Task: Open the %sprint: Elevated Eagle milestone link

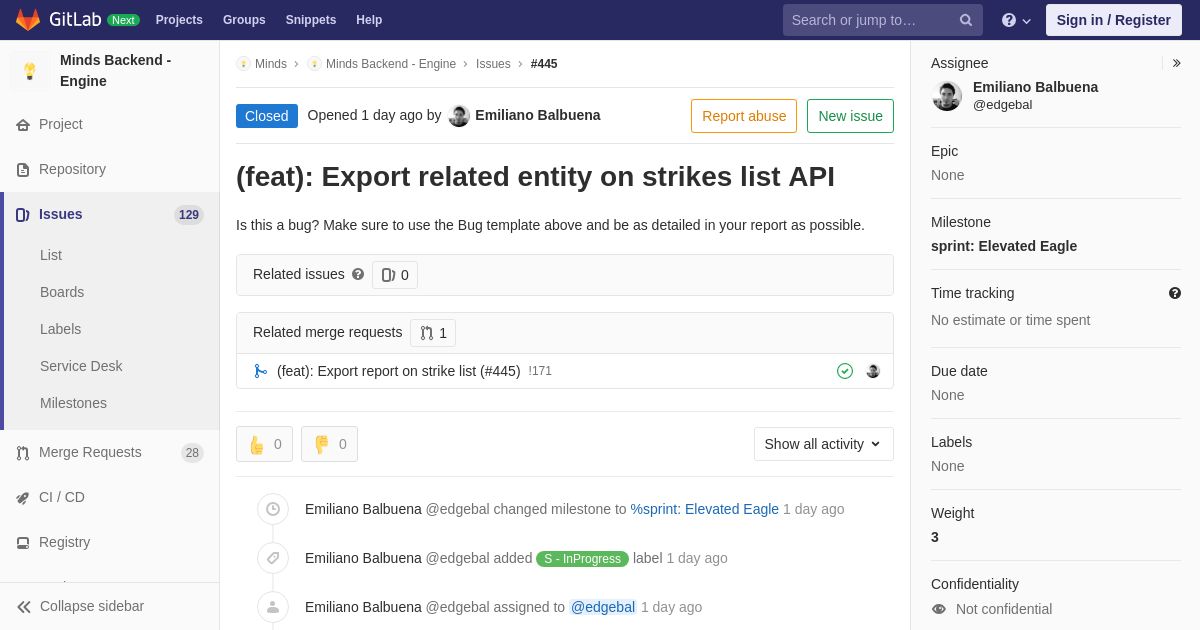Action: [705, 509]
